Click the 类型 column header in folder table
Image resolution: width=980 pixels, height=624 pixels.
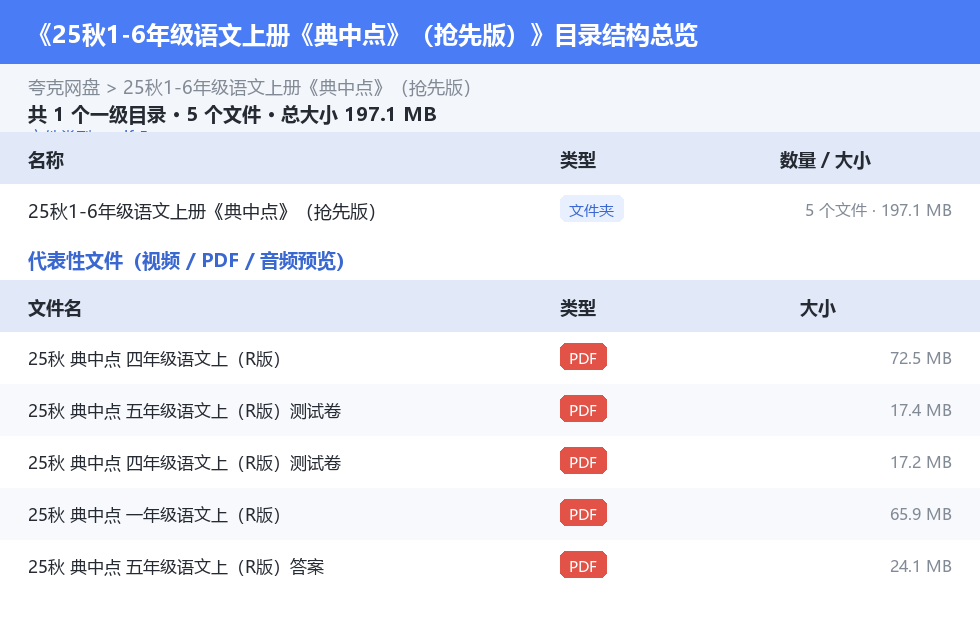tap(578, 160)
